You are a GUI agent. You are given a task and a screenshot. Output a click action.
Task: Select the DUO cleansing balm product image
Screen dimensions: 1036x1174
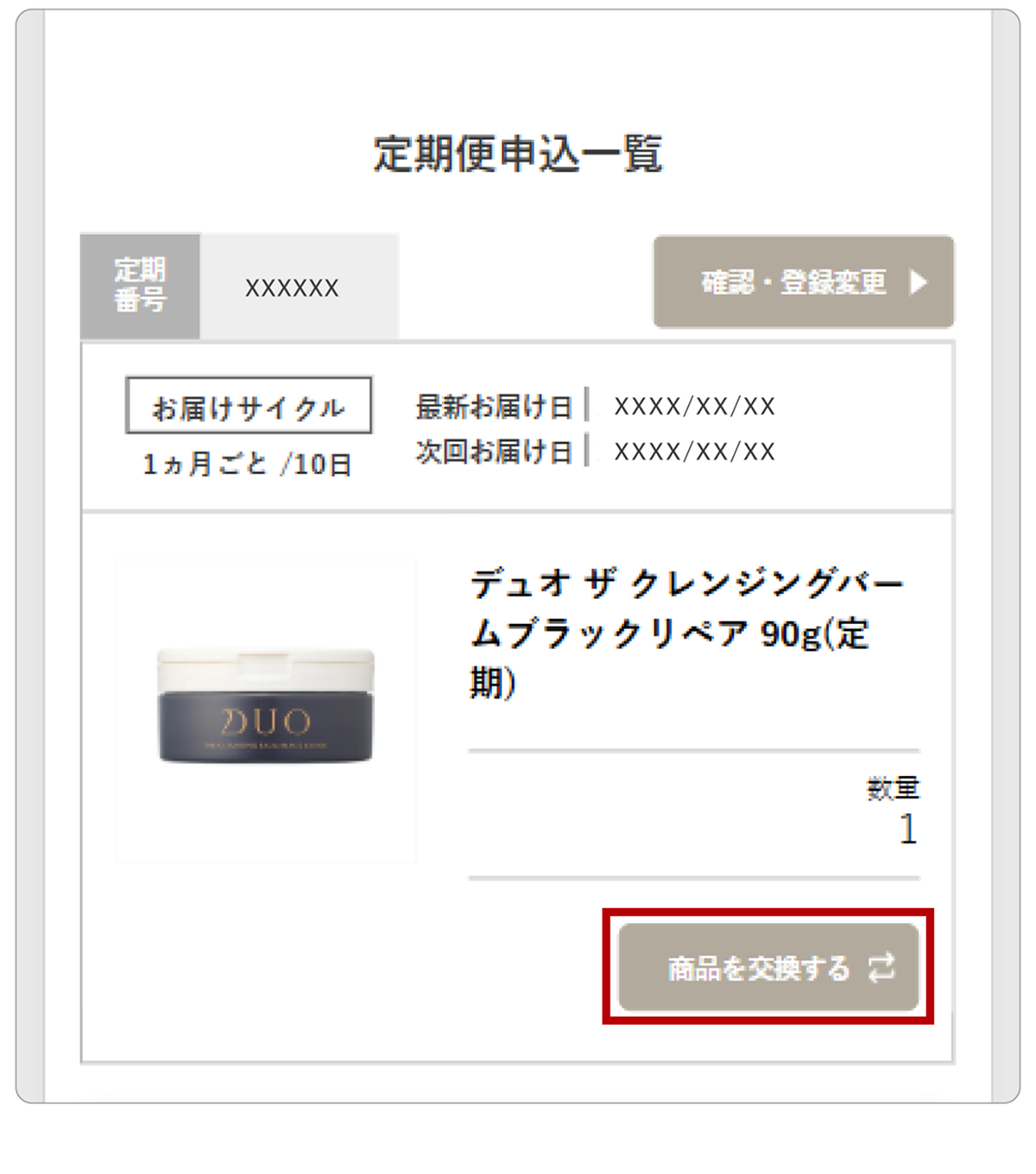(x=266, y=710)
